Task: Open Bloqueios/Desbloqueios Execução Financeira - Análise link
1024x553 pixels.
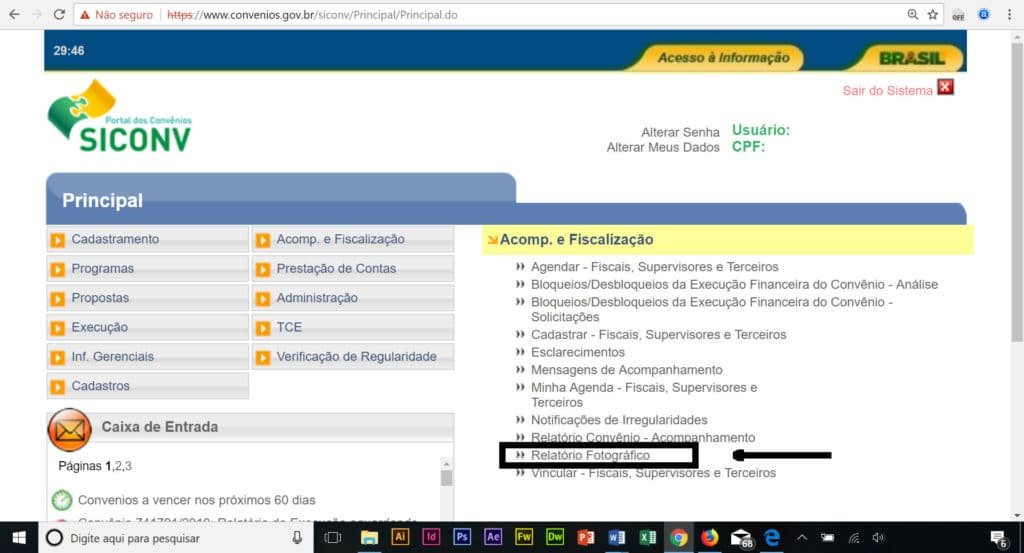Action: [734, 284]
